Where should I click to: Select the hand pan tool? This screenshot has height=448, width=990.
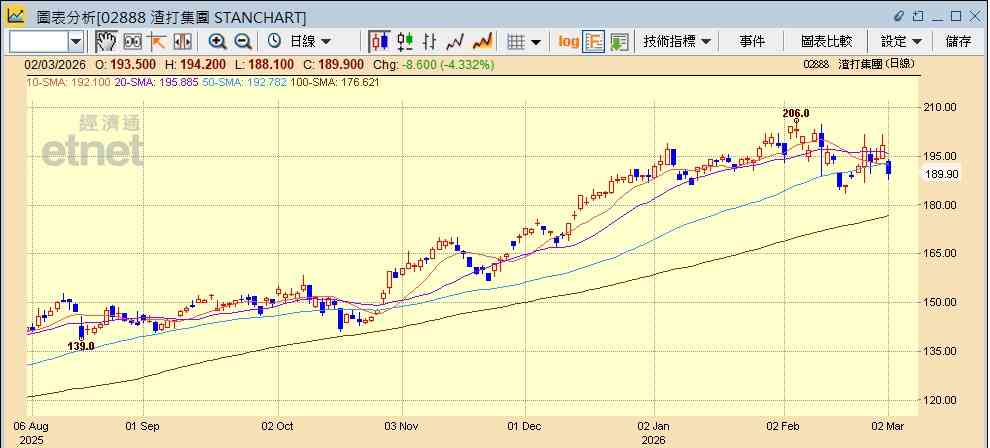(x=105, y=42)
